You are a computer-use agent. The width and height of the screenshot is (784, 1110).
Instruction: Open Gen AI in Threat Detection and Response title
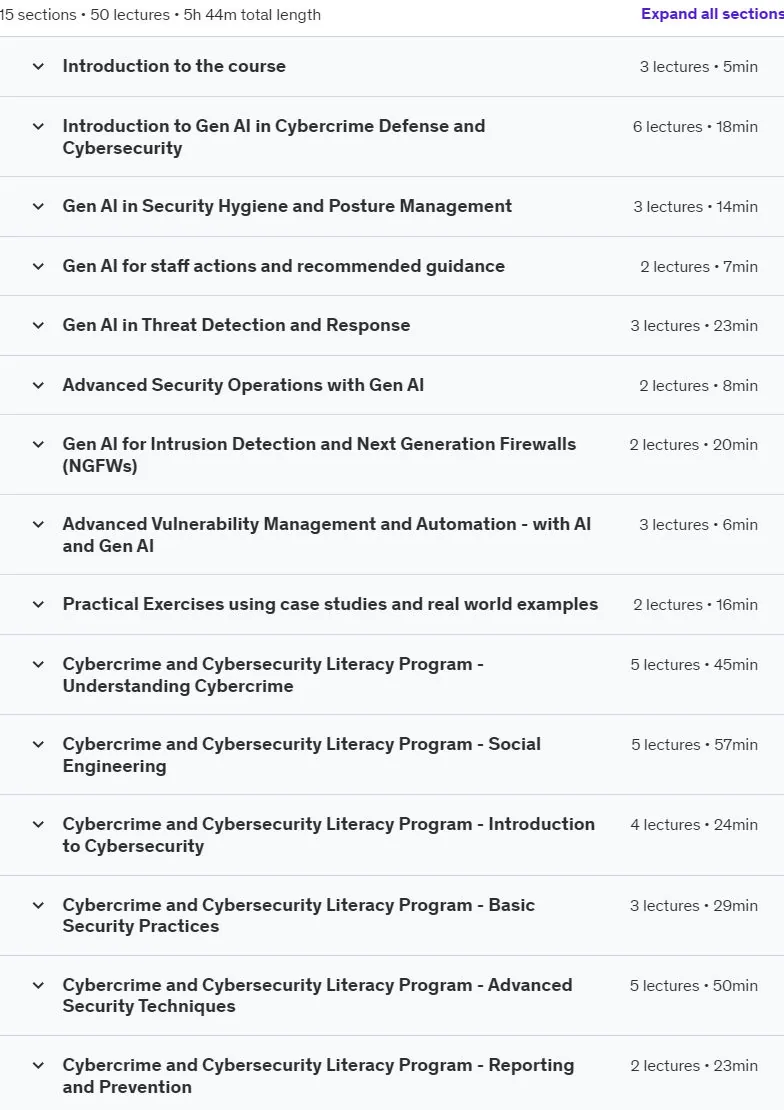237,325
